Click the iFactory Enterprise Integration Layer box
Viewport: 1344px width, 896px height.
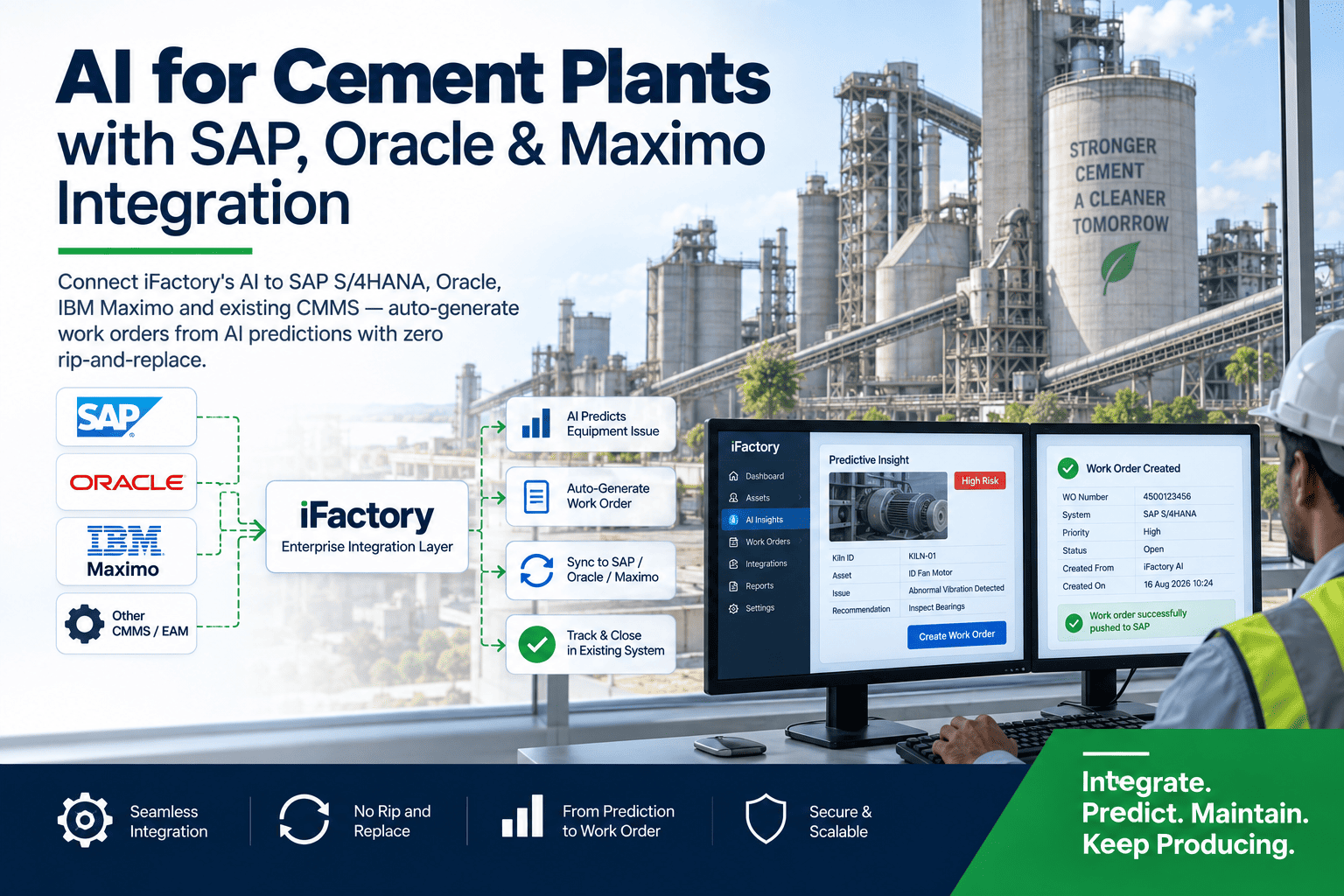click(x=367, y=527)
